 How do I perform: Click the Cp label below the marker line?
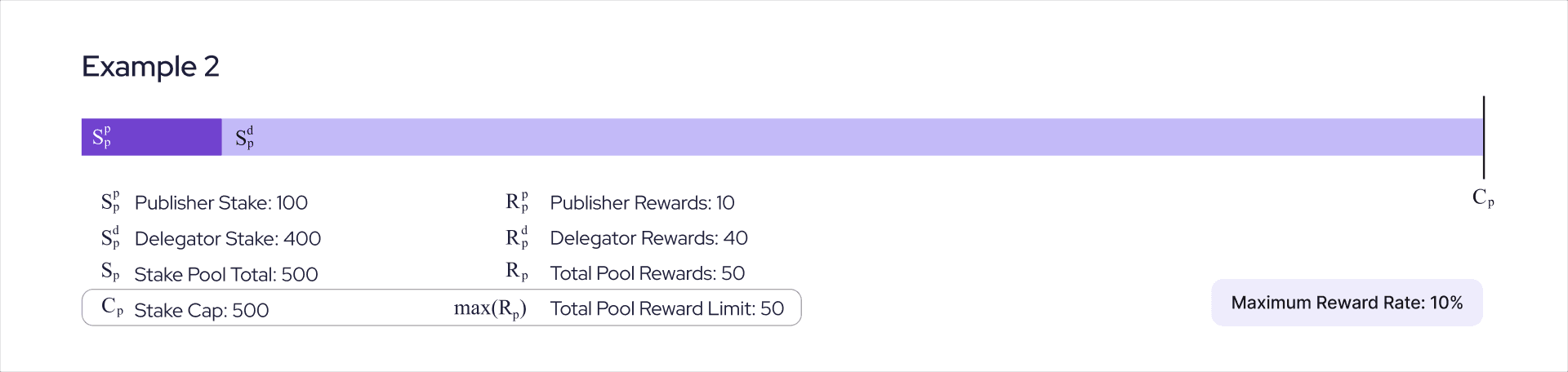pyautogui.click(x=1483, y=197)
